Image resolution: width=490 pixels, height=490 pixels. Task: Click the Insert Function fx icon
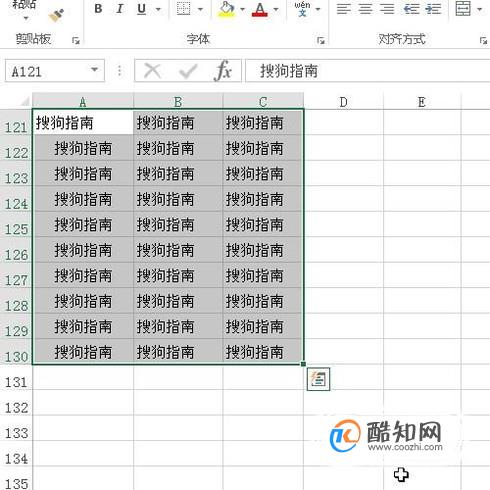tap(223, 71)
